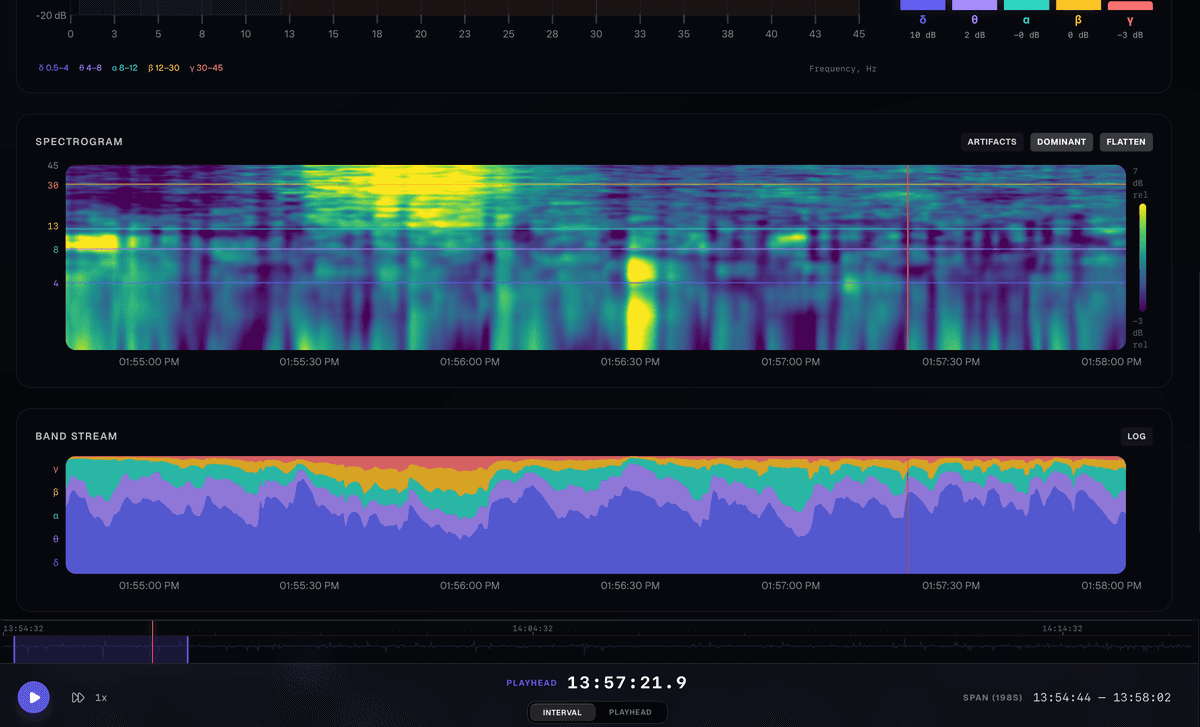The width and height of the screenshot is (1200, 727).
Task: Click the alpha band color bar
Action: [1026, 5]
